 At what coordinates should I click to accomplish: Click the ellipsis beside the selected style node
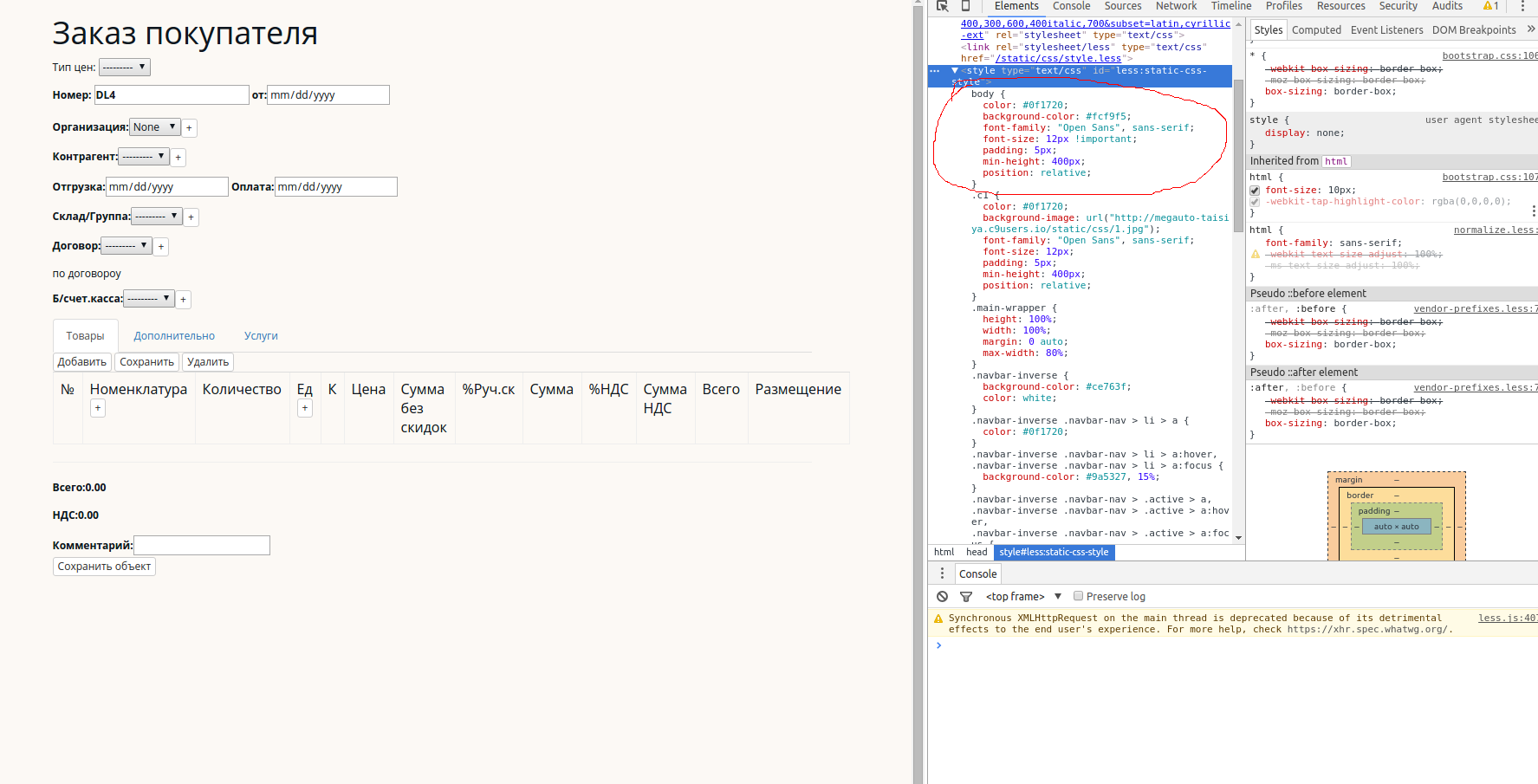pos(935,71)
